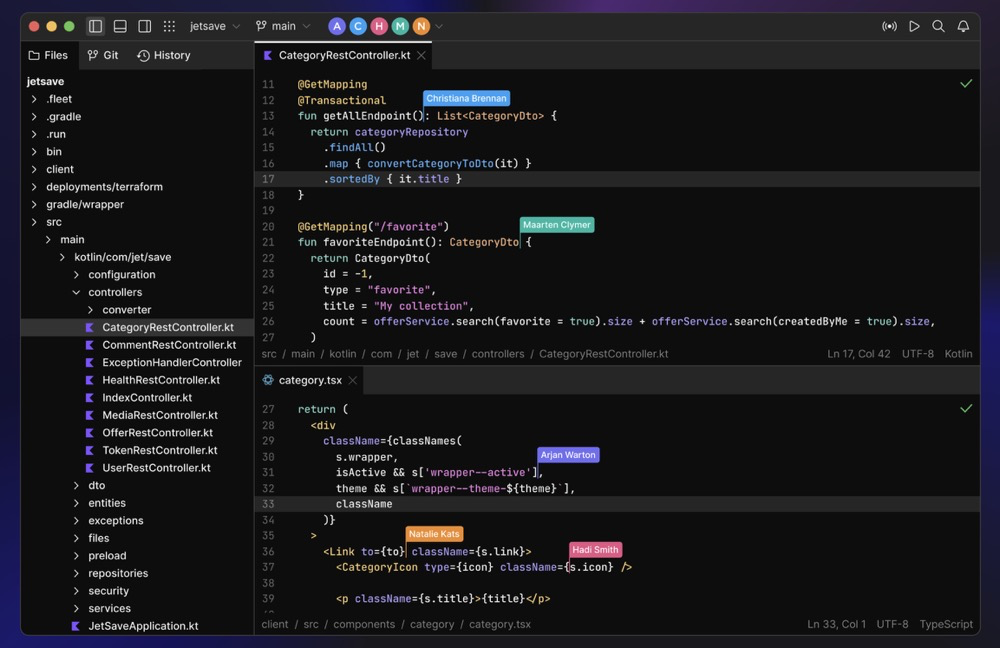Click the collaboration broadcast icon
Screen dimensions: 1000x648
[889, 27]
